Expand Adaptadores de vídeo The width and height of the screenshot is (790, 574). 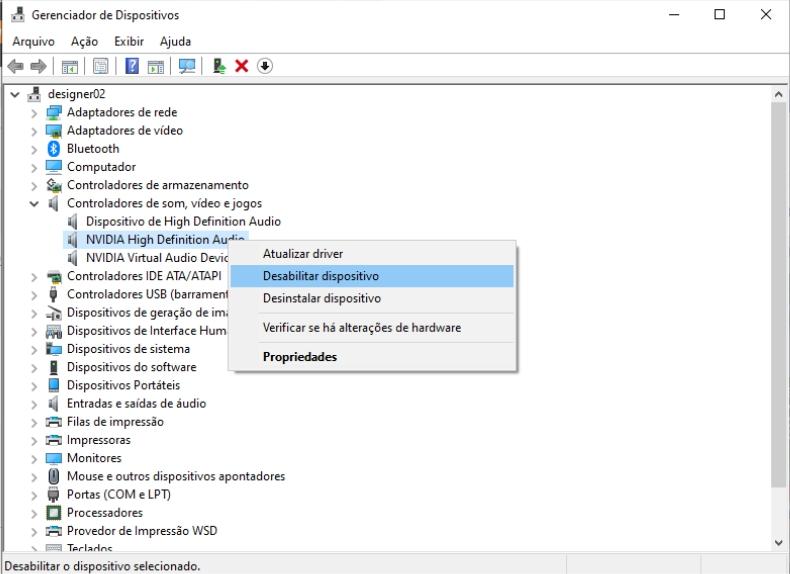[x=34, y=131]
